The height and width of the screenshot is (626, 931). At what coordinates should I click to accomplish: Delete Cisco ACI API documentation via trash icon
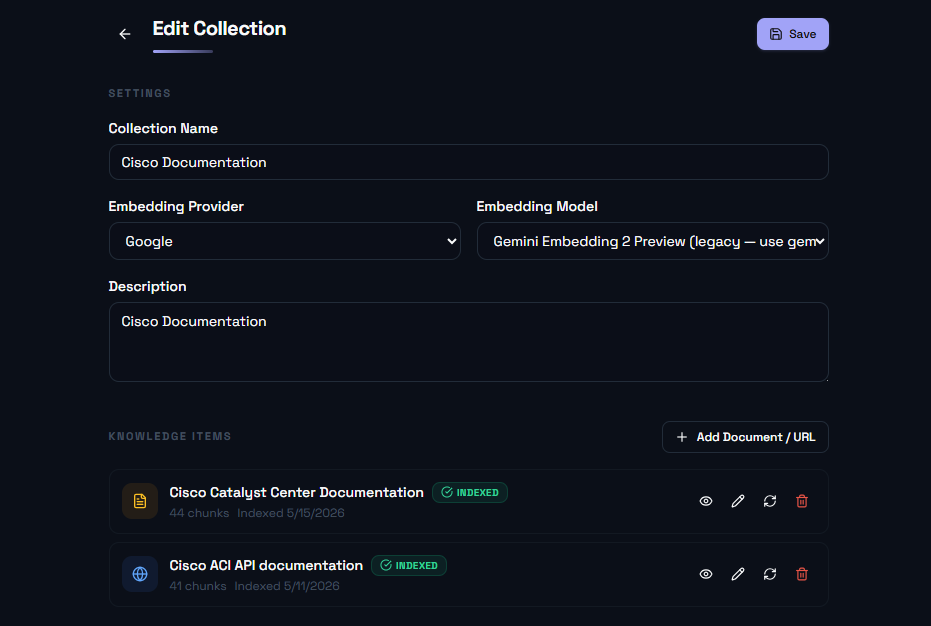(x=802, y=574)
